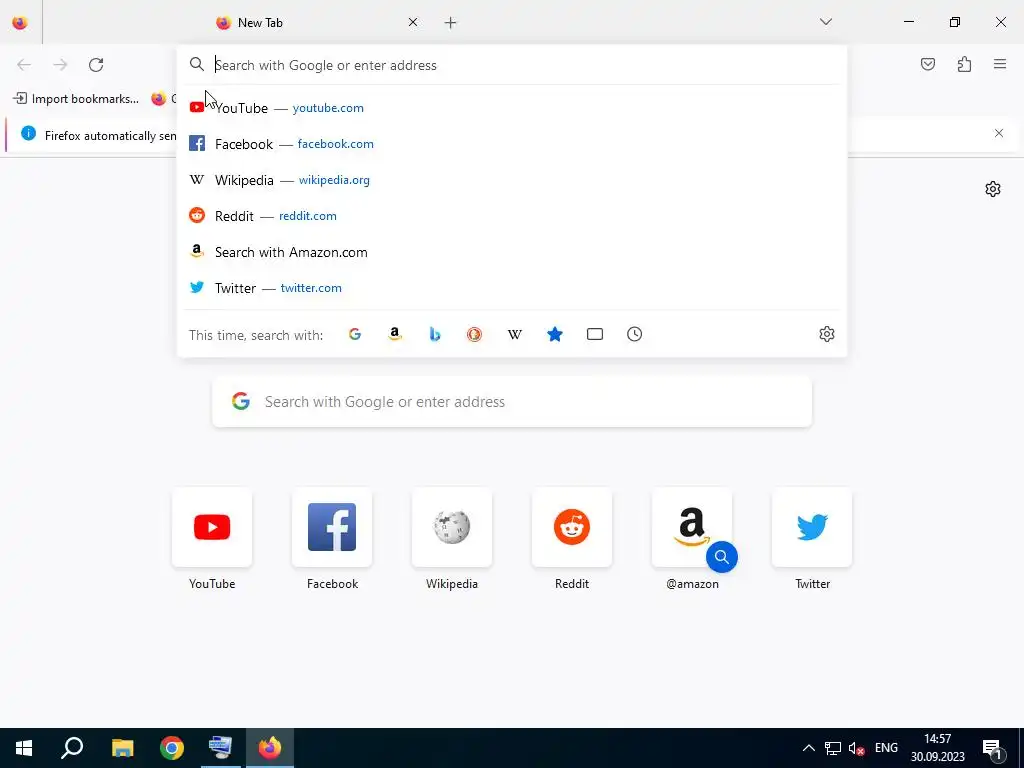Click the page Google search box
The image size is (1024, 768).
point(512,402)
